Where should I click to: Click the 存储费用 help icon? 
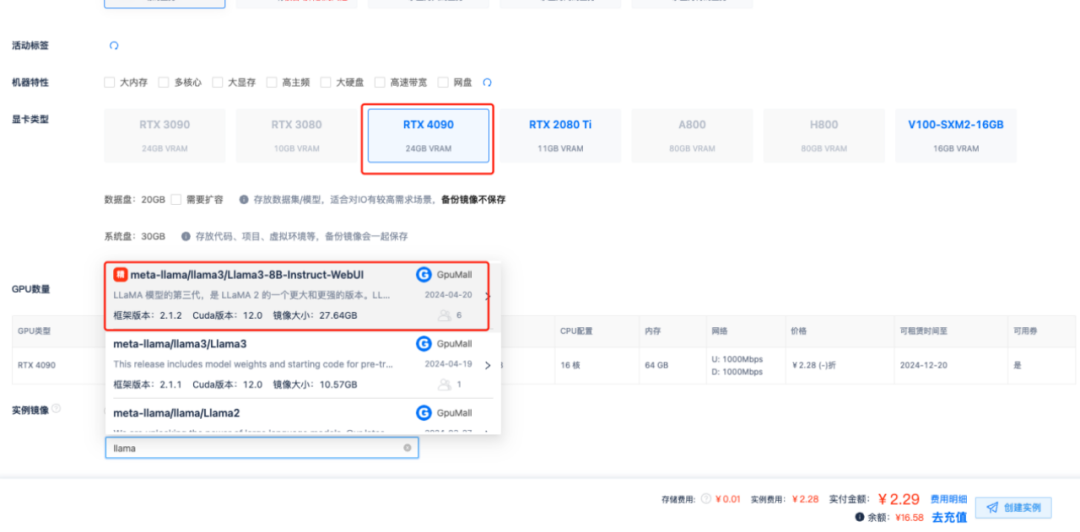pos(706,499)
